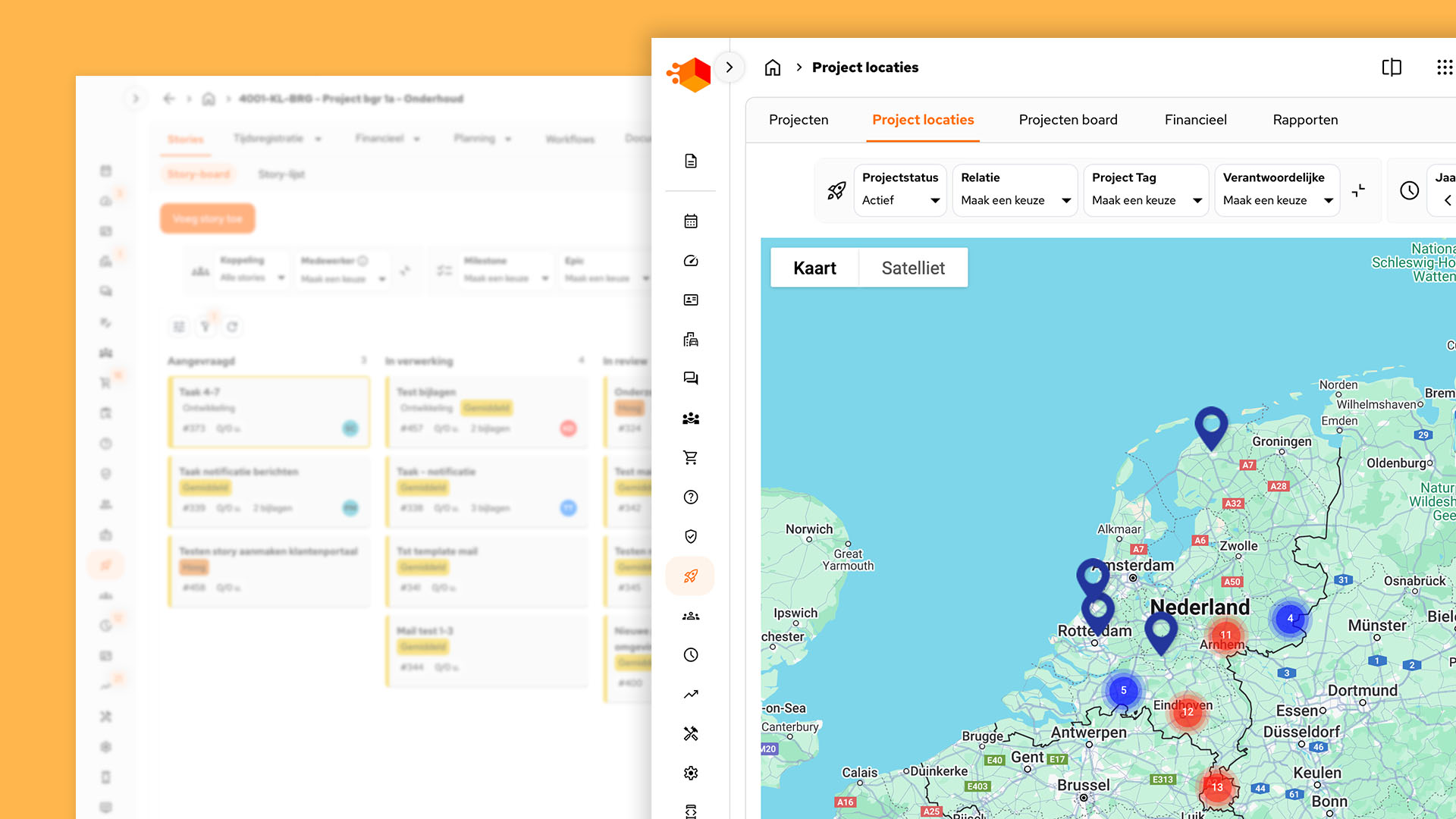Open the Projectstatus Actief dropdown
Viewport: 1456px width, 819px height.
coord(900,200)
